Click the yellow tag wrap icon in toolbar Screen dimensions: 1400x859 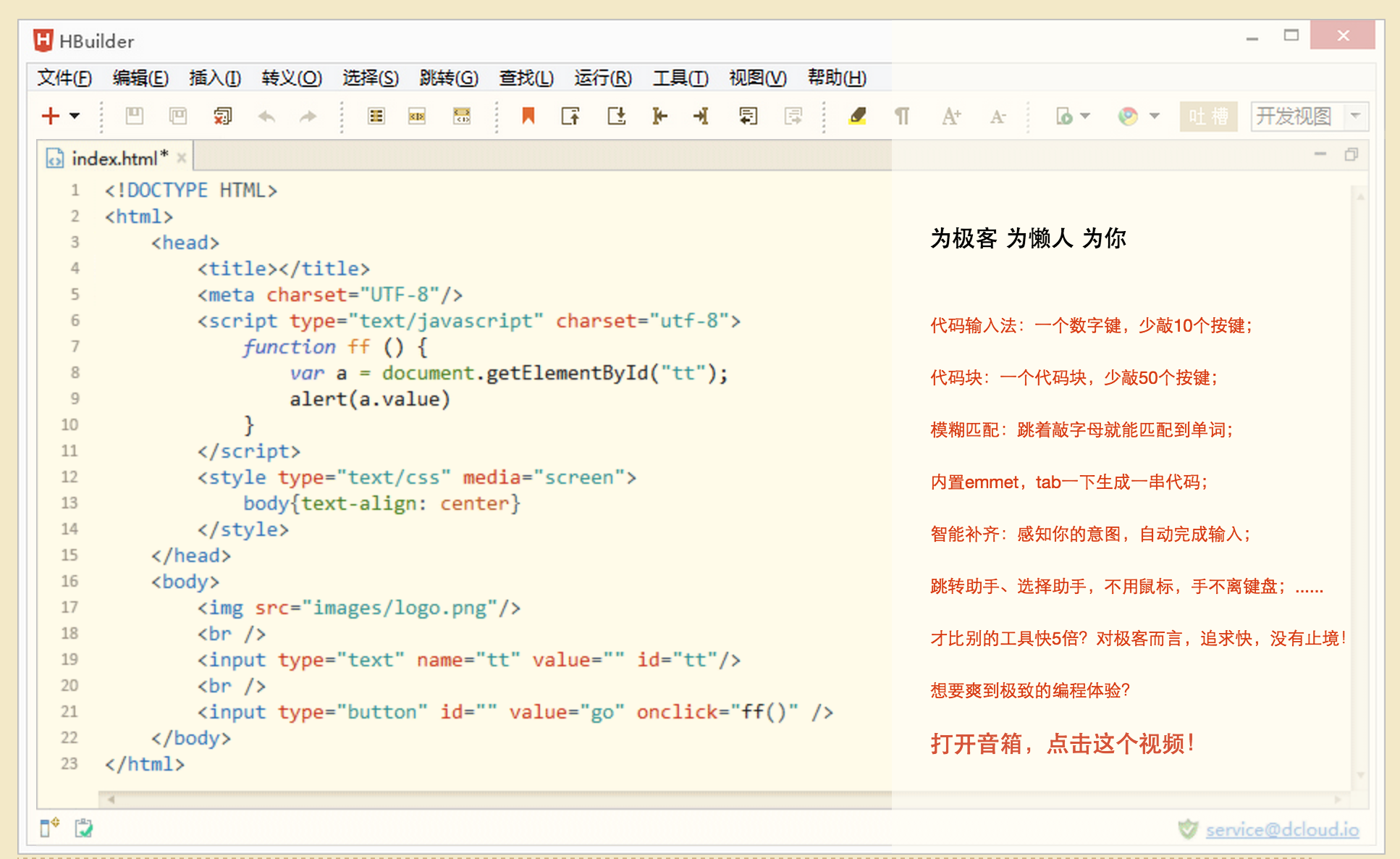tap(417, 116)
